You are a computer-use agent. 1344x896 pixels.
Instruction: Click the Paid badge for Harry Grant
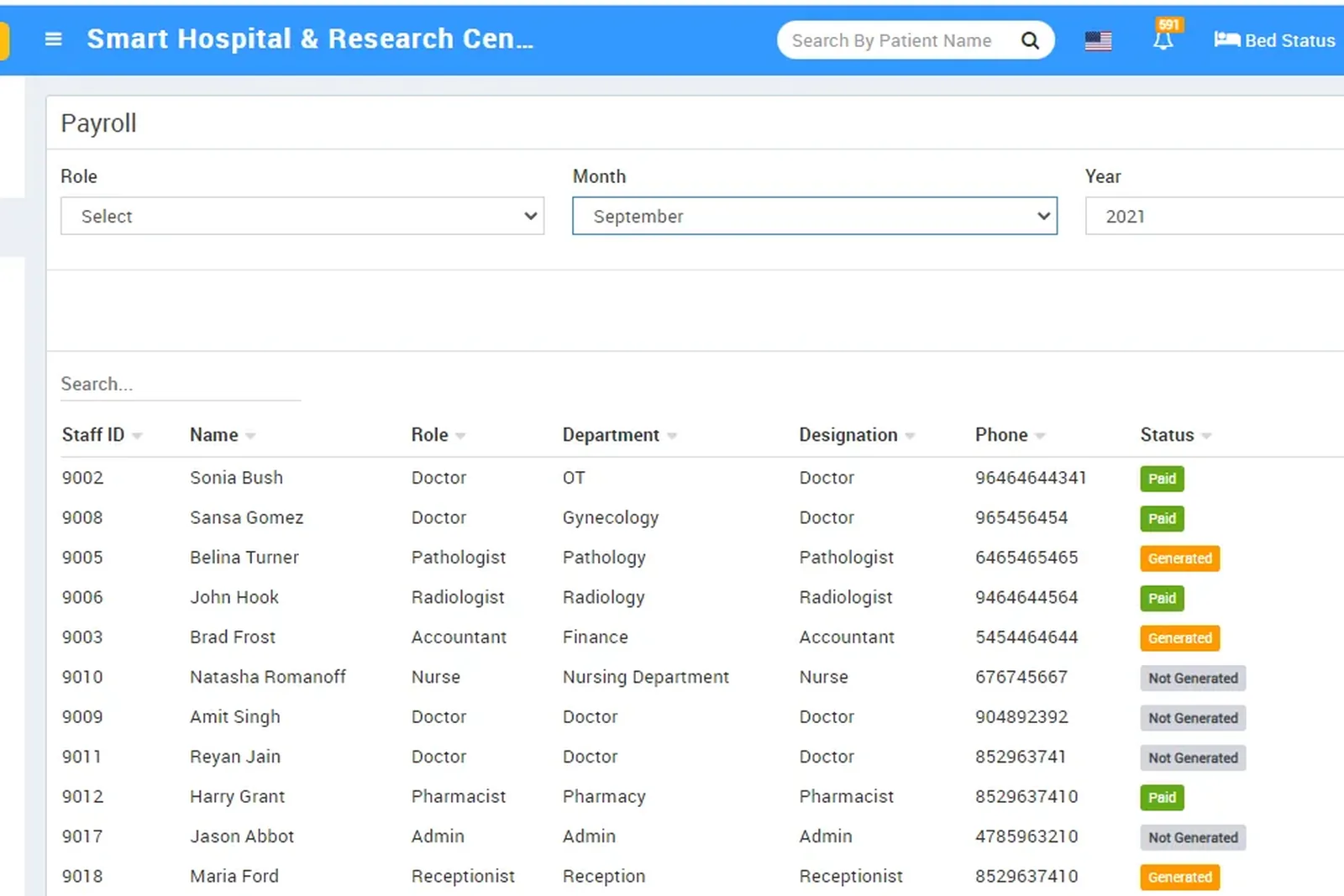pos(1162,798)
